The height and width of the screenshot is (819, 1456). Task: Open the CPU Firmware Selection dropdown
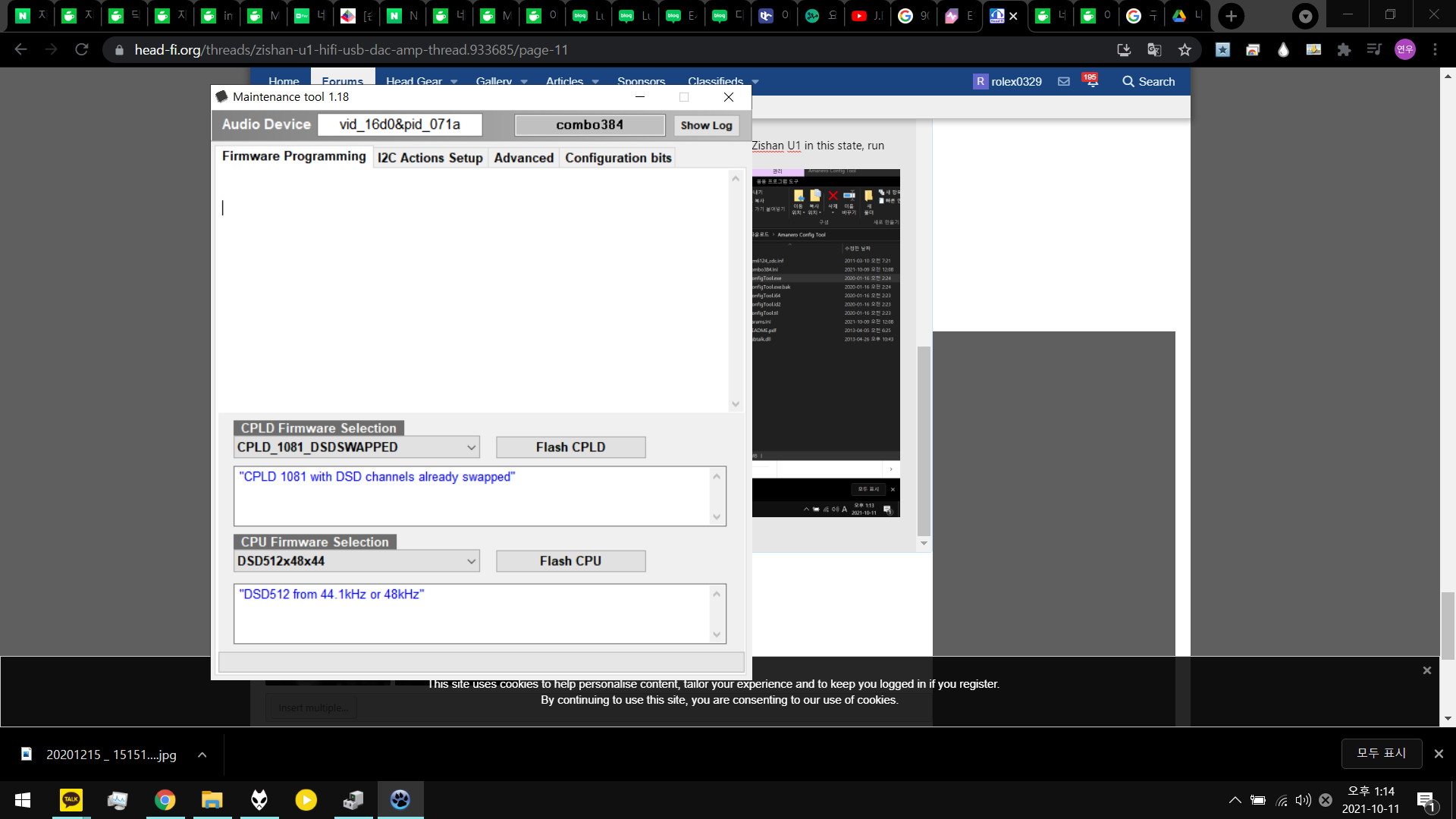tap(356, 561)
